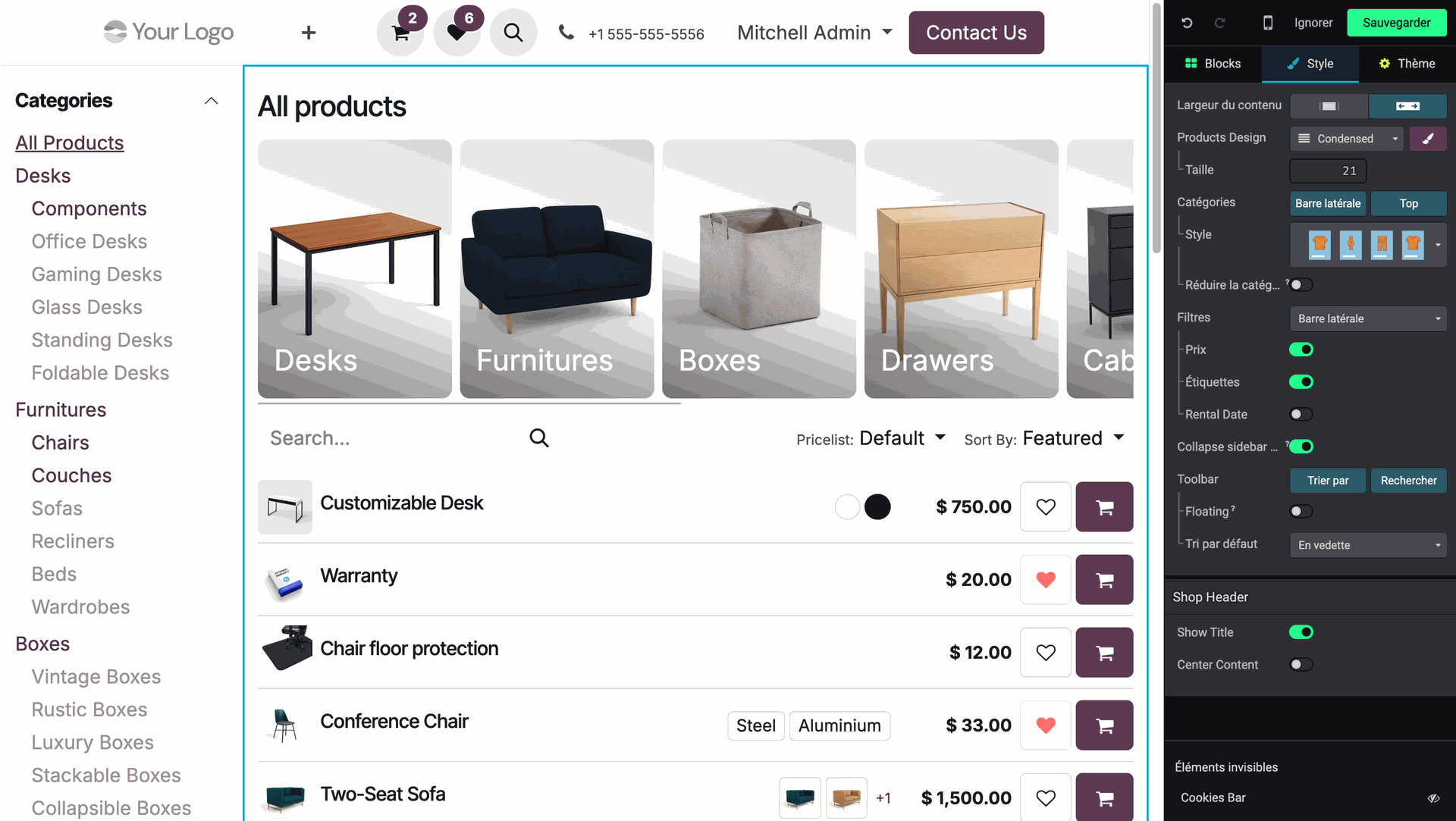Open the shopping cart icon in header
Screen dimensions: 1456x821
click(x=400, y=33)
